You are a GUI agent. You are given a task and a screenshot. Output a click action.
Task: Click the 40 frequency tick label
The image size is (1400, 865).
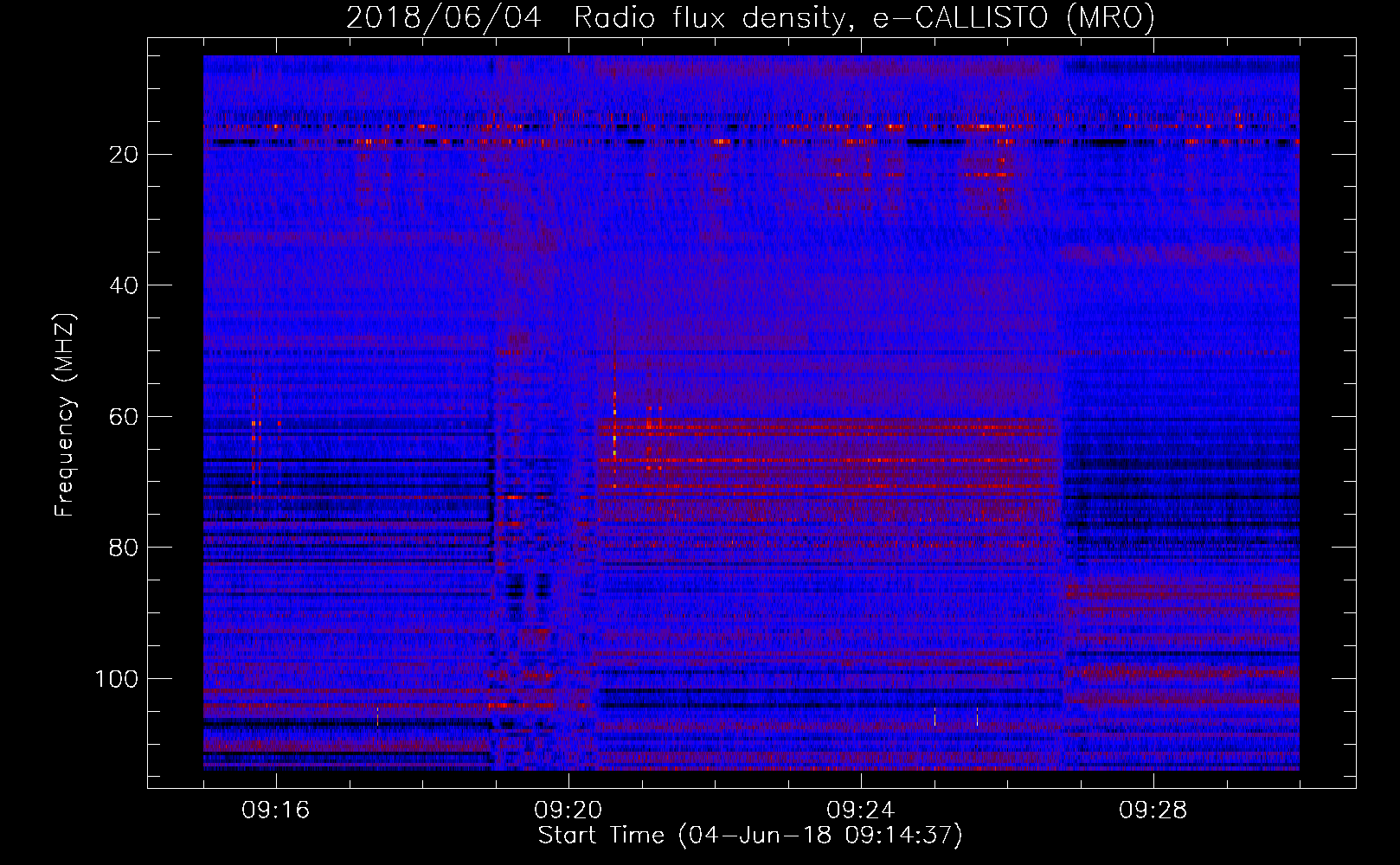(125, 285)
